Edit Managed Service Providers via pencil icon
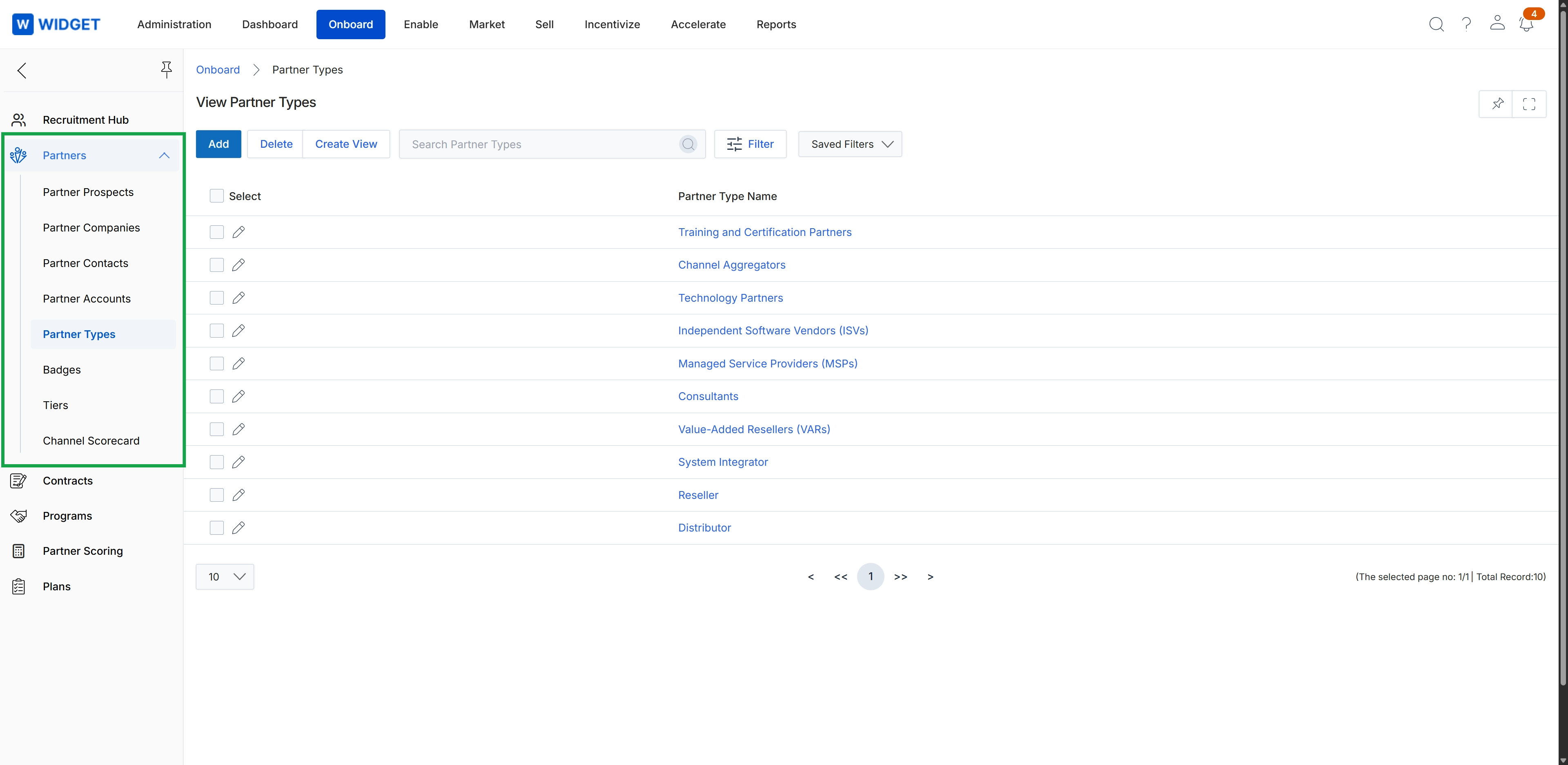 click(x=238, y=363)
